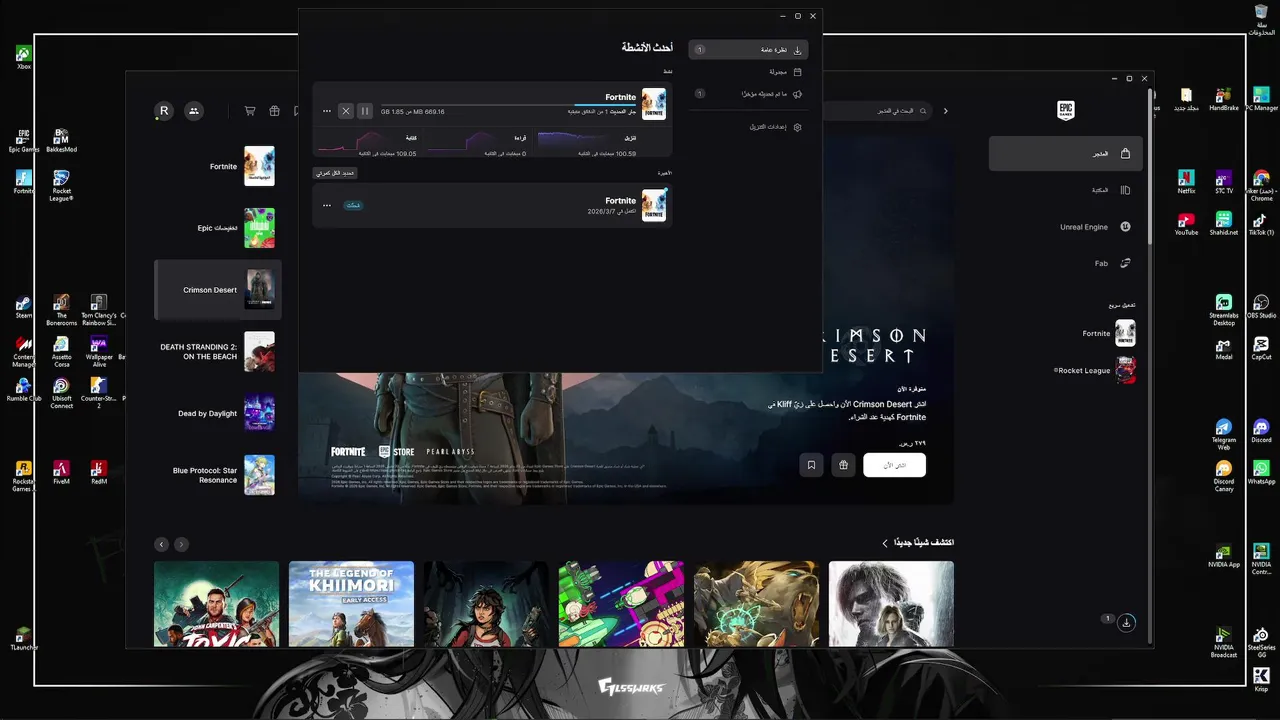This screenshot has height=720, width=1280.
Task: Select Blue Protocol: Star Resonance in featured list
Action: (218, 475)
